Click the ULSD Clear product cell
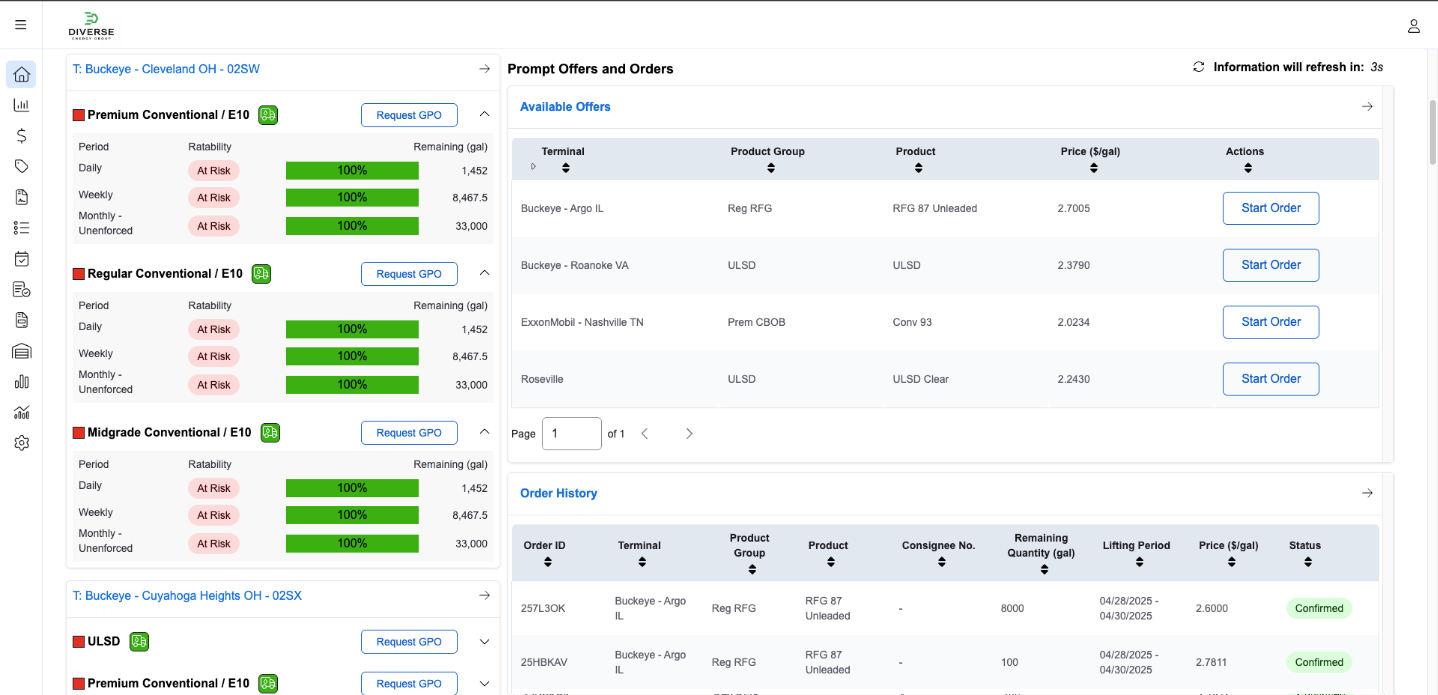1438x695 pixels. click(x=921, y=379)
